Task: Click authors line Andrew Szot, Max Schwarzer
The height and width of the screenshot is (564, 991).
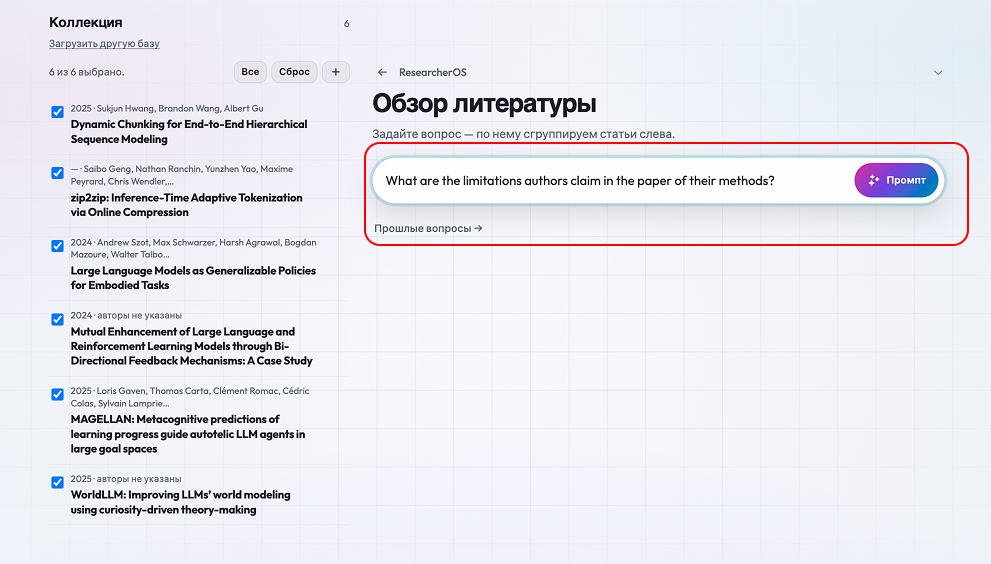Action: pyautogui.click(x=193, y=248)
